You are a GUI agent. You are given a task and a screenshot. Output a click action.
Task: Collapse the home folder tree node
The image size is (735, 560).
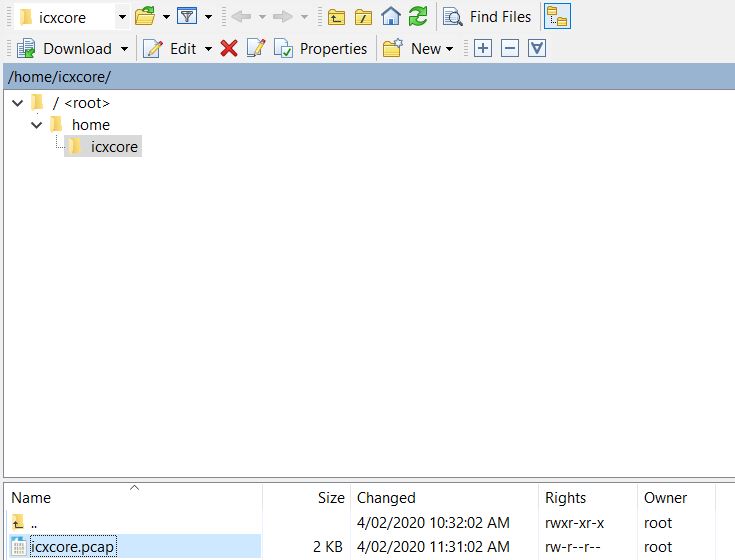pos(37,125)
